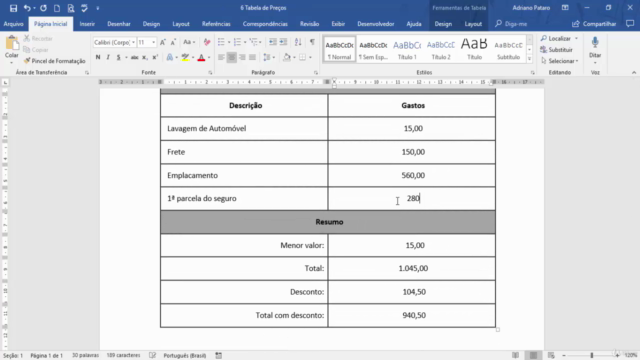Image resolution: width=640 pixels, height=360 pixels.
Task: Switch to print layout view
Action: tap(533, 356)
